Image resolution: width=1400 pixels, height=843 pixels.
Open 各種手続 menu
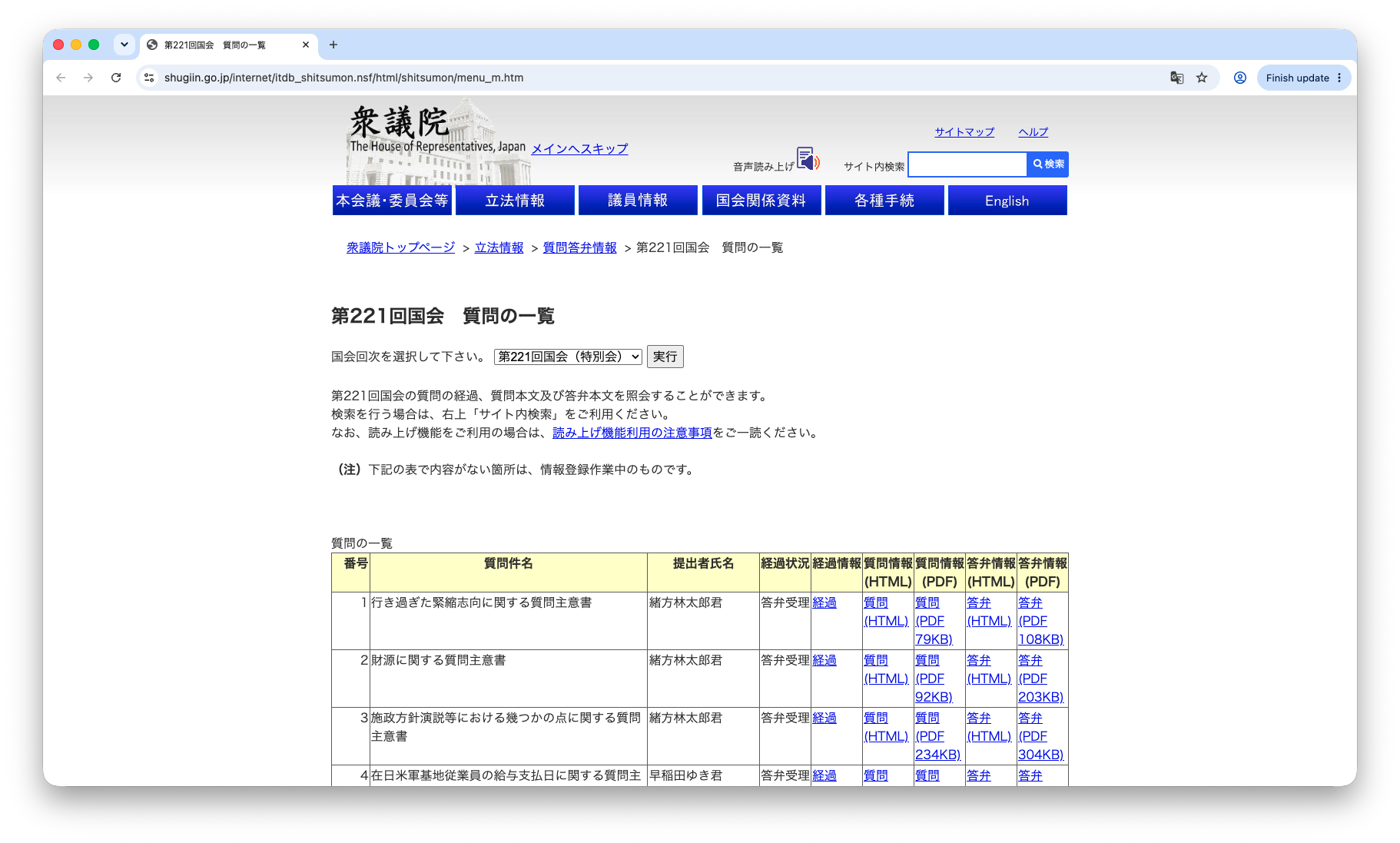click(884, 201)
